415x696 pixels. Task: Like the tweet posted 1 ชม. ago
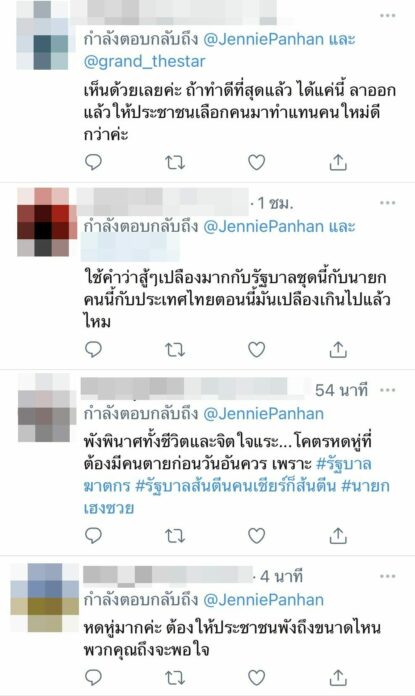[257, 350]
